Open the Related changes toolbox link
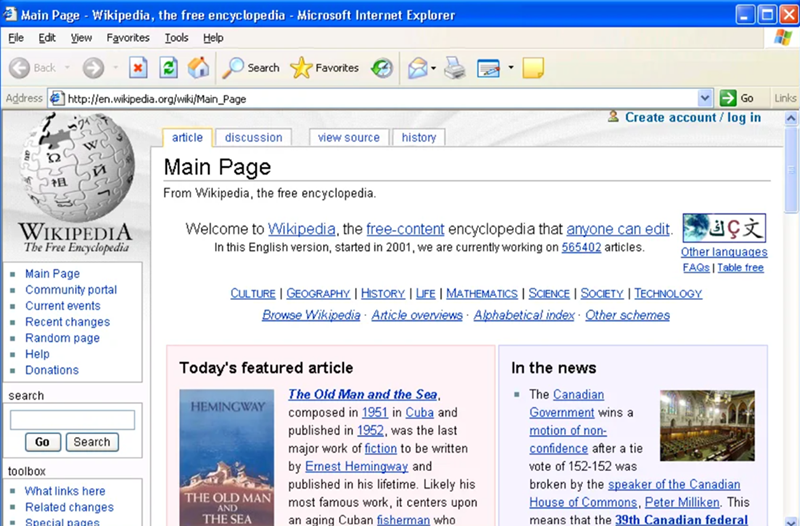Screen dimensions: 800x526 [x=69, y=508]
